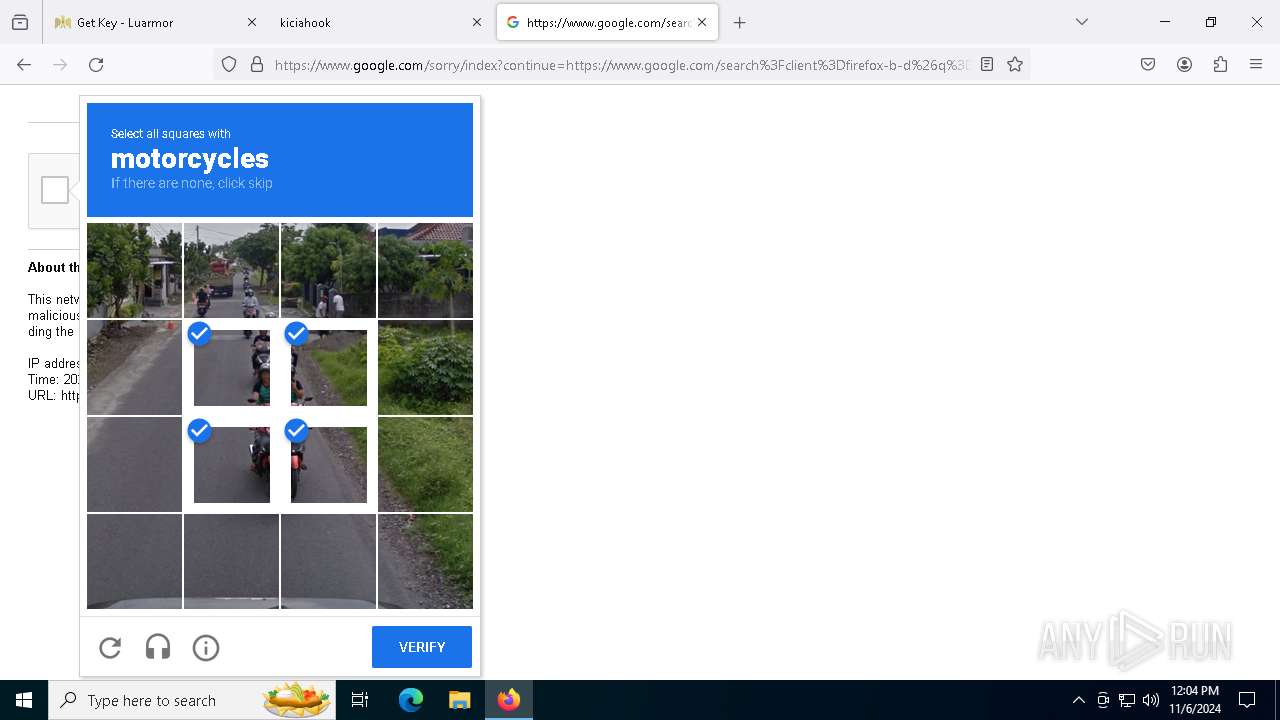Launch Microsoft Edge from taskbar

point(411,700)
